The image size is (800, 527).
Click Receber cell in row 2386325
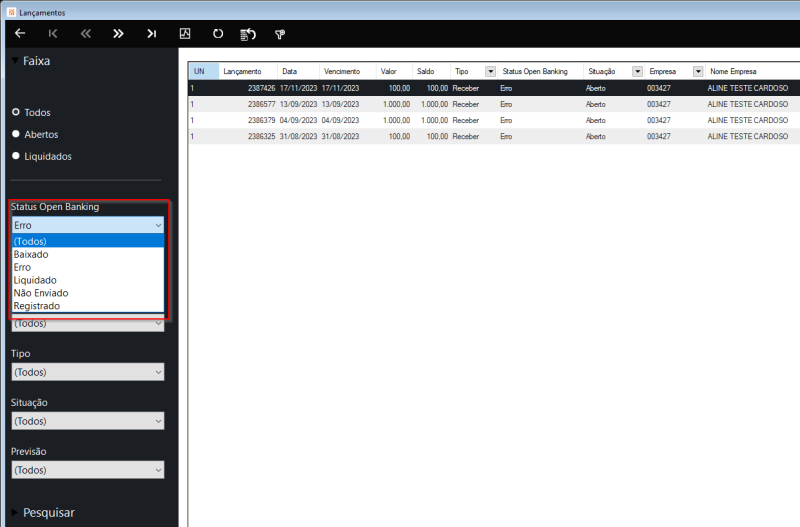coord(465,136)
